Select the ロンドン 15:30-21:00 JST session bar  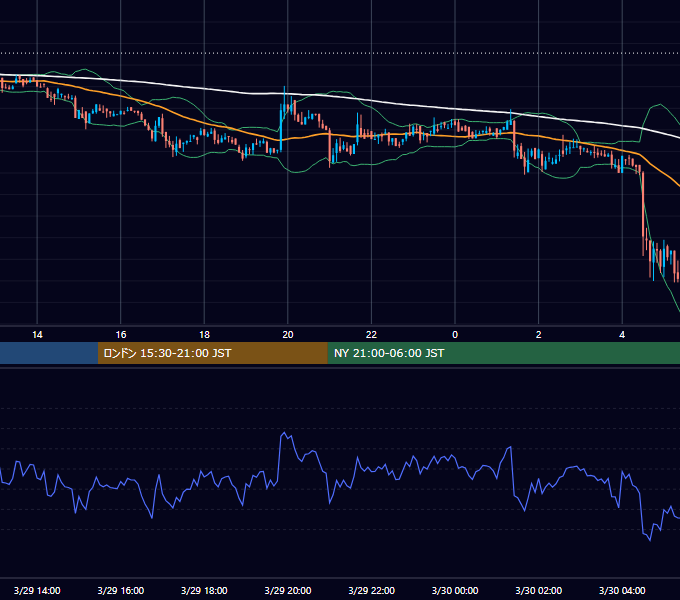coord(212,353)
